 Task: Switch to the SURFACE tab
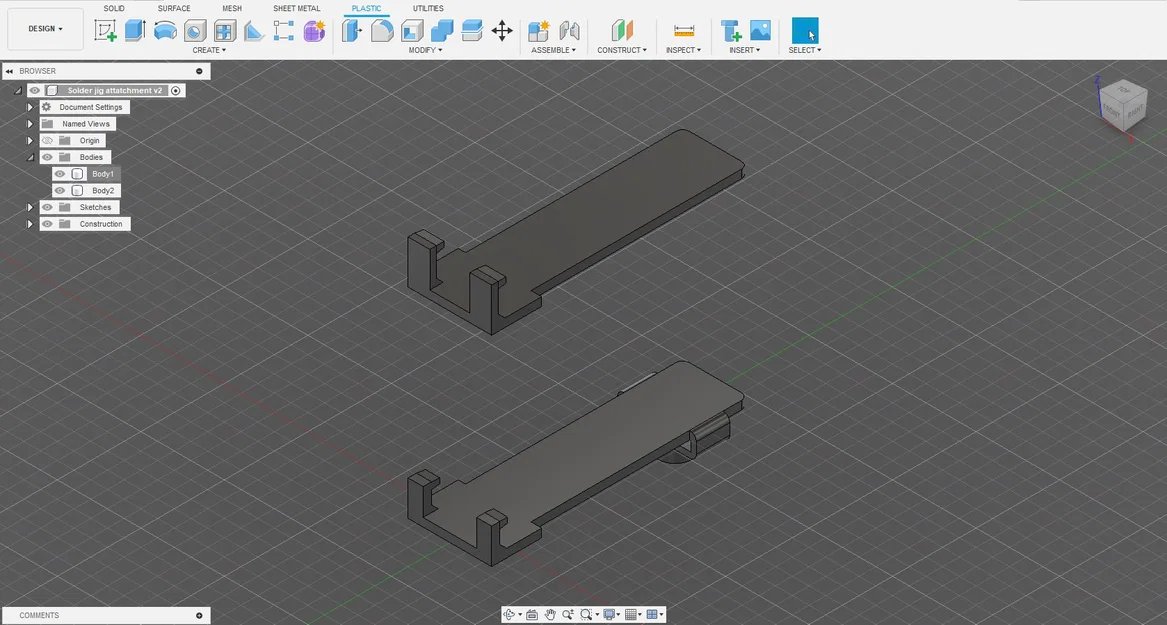(x=173, y=8)
